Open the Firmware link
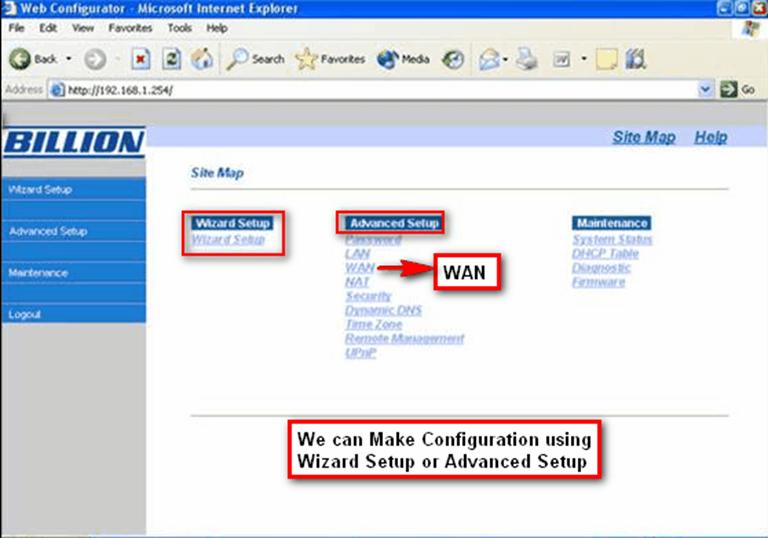Image resolution: width=768 pixels, height=538 pixels. pos(599,282)
